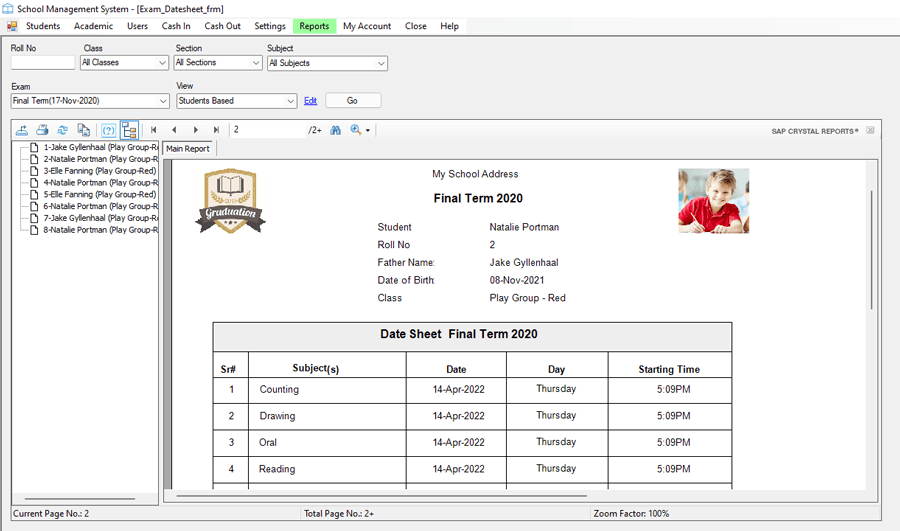Click the Counting subject cell

point(327,390)
